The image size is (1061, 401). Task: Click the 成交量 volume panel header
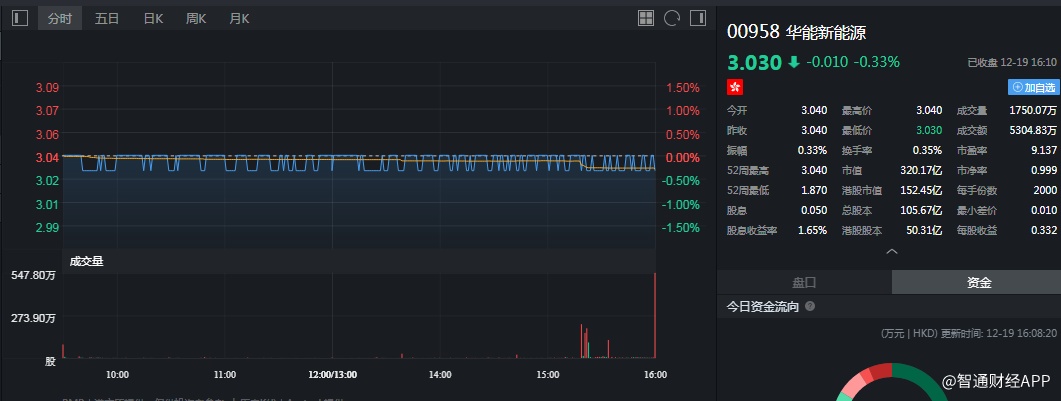[86, 262]
